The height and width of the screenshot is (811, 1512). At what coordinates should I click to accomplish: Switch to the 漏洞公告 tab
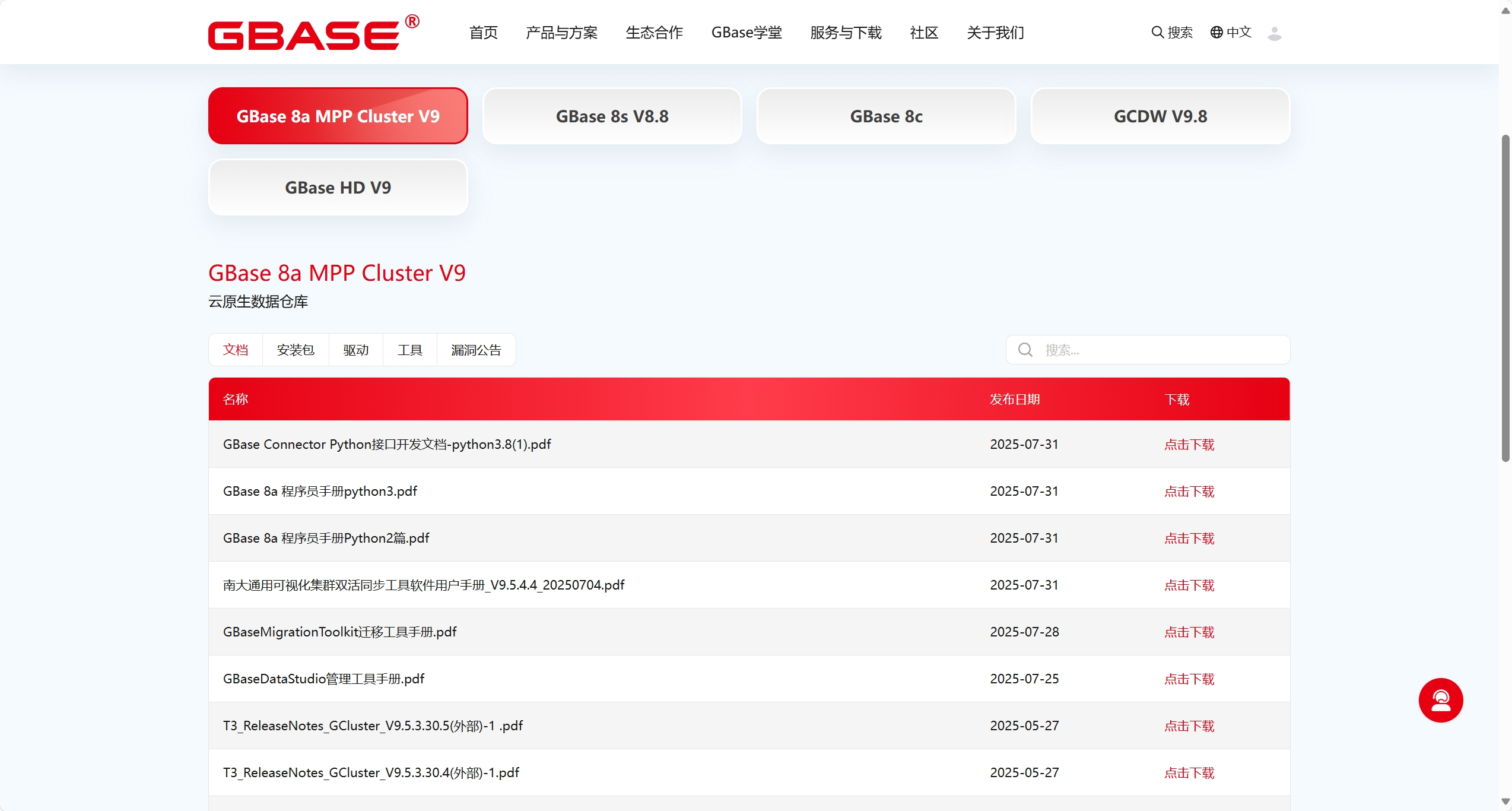pyautogui.click(x=475, y=350)
